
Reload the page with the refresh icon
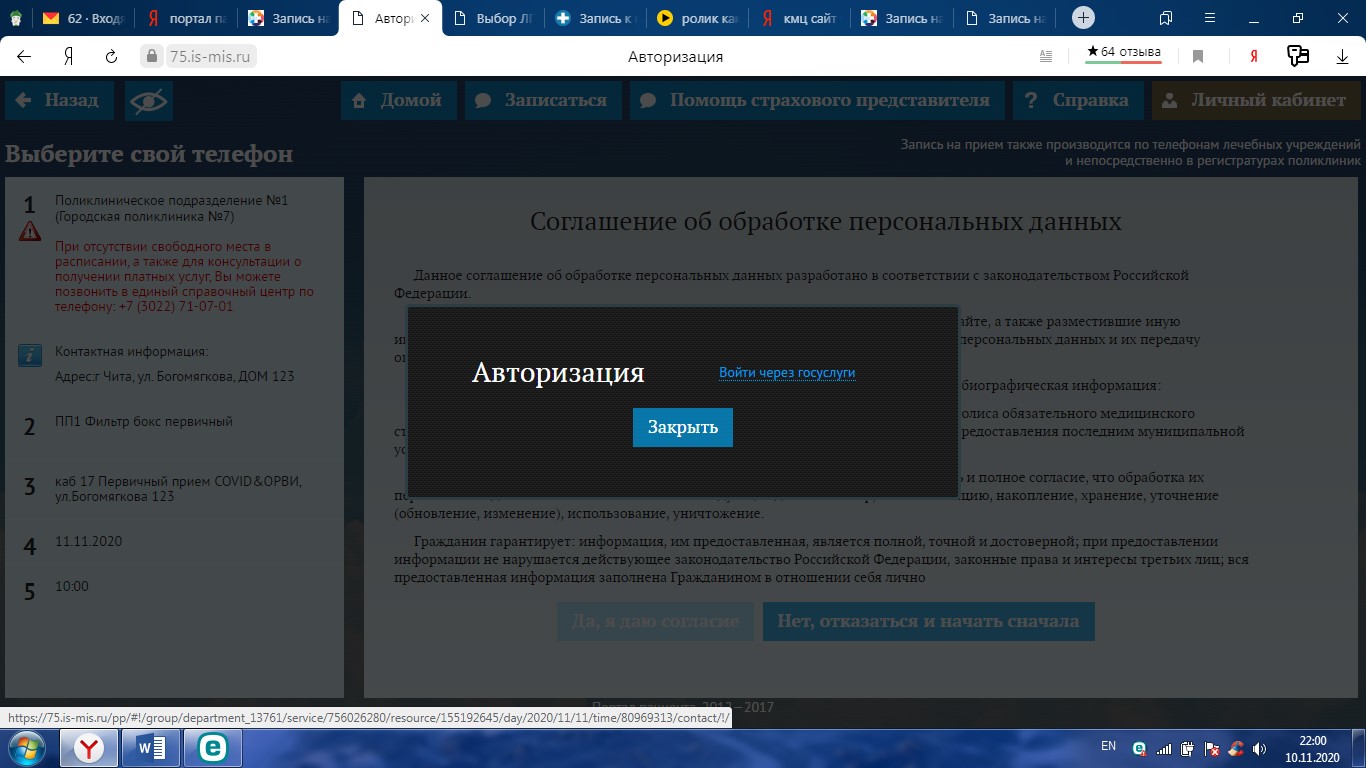click(x=111, y=57)
